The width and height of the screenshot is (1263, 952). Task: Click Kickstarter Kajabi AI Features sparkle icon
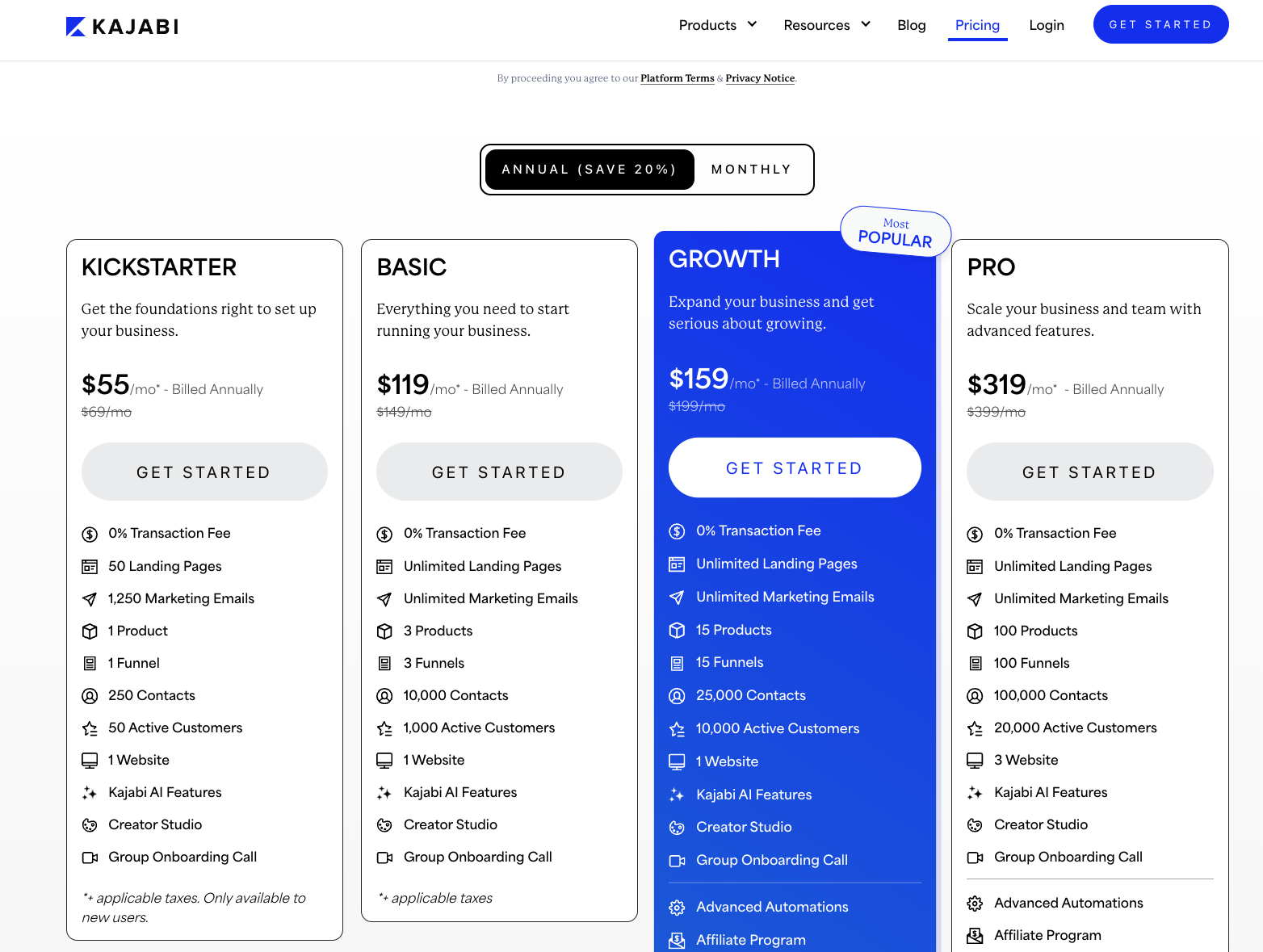(90, 793)
